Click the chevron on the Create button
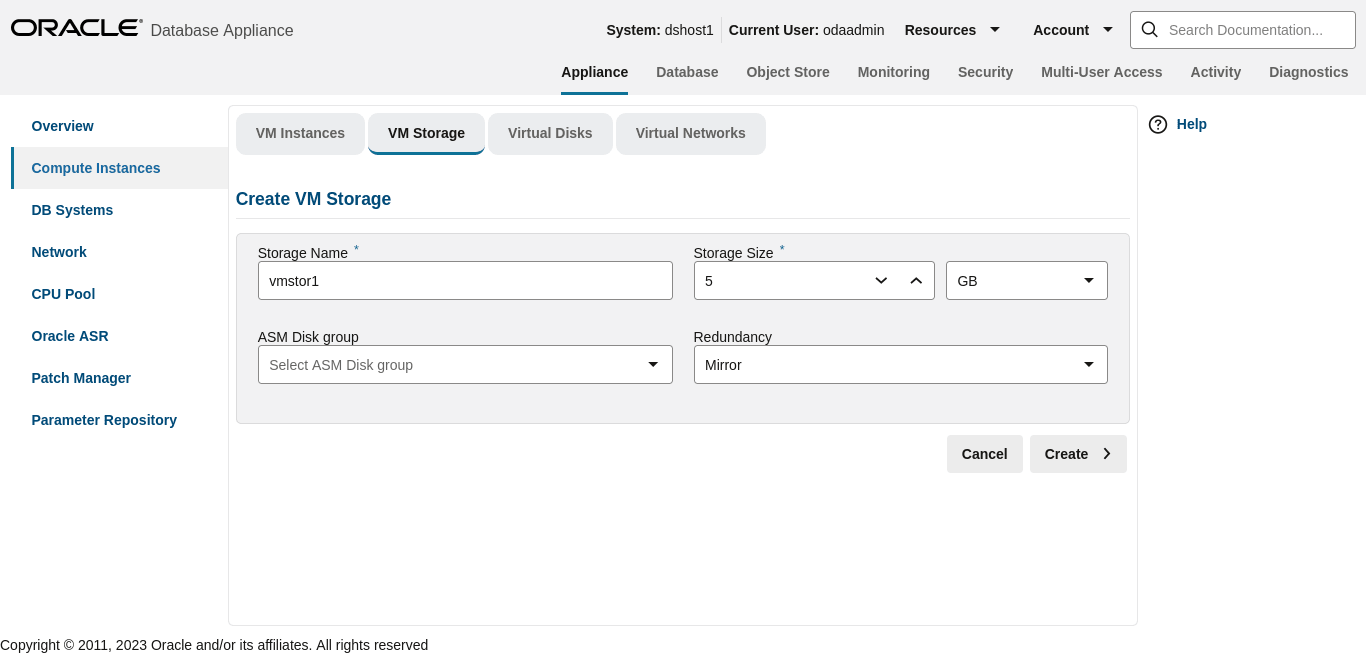This screenshot has width=1366, height=654. click(x=1107, y=453)
